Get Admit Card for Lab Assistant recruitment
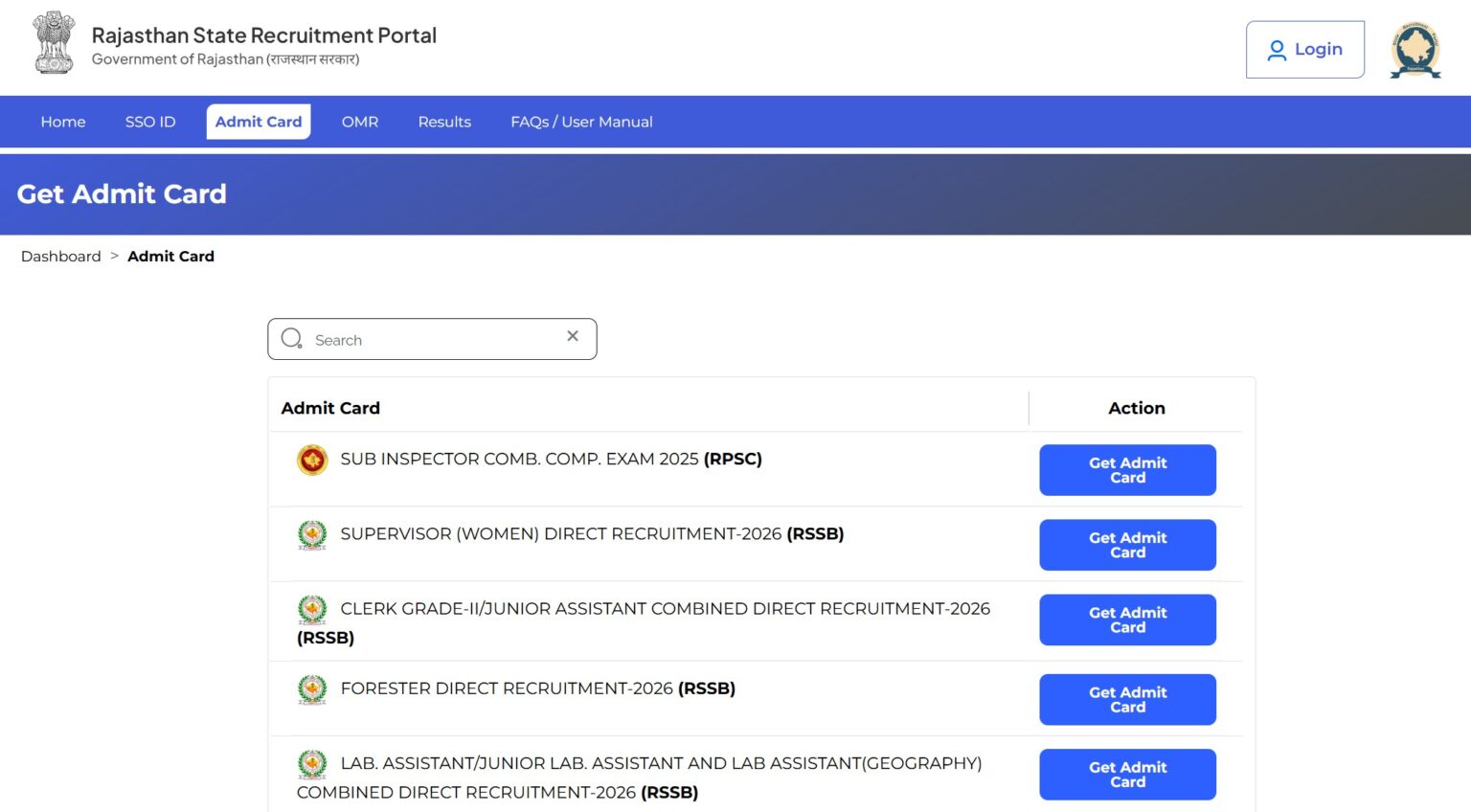The image size is (1471, 812). (1128, 774)
